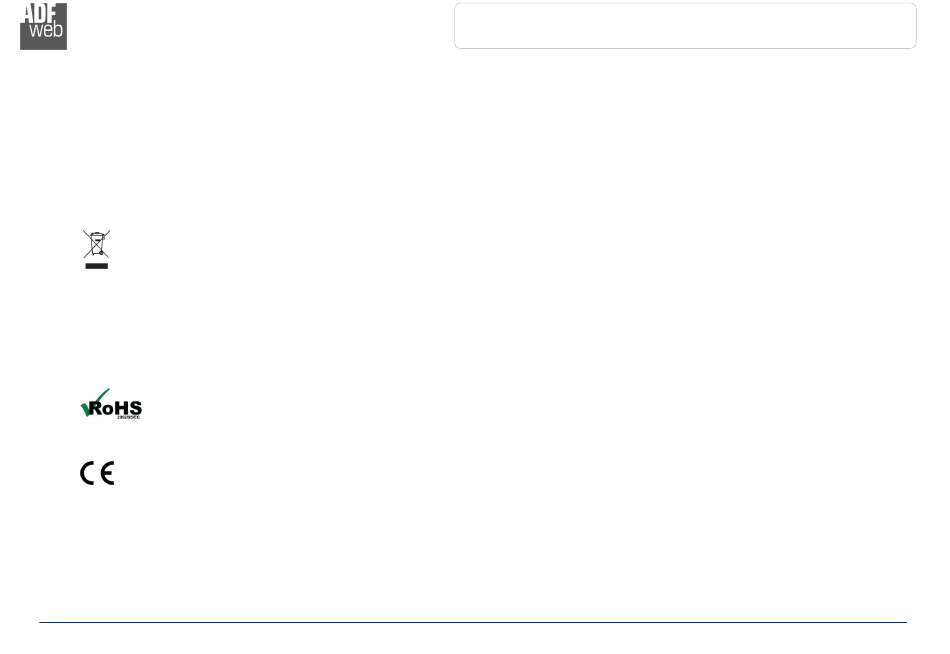Click the bin wheels in the WEEE symbol
Screen dimensions: 950x654
click(x=101, y=253)
